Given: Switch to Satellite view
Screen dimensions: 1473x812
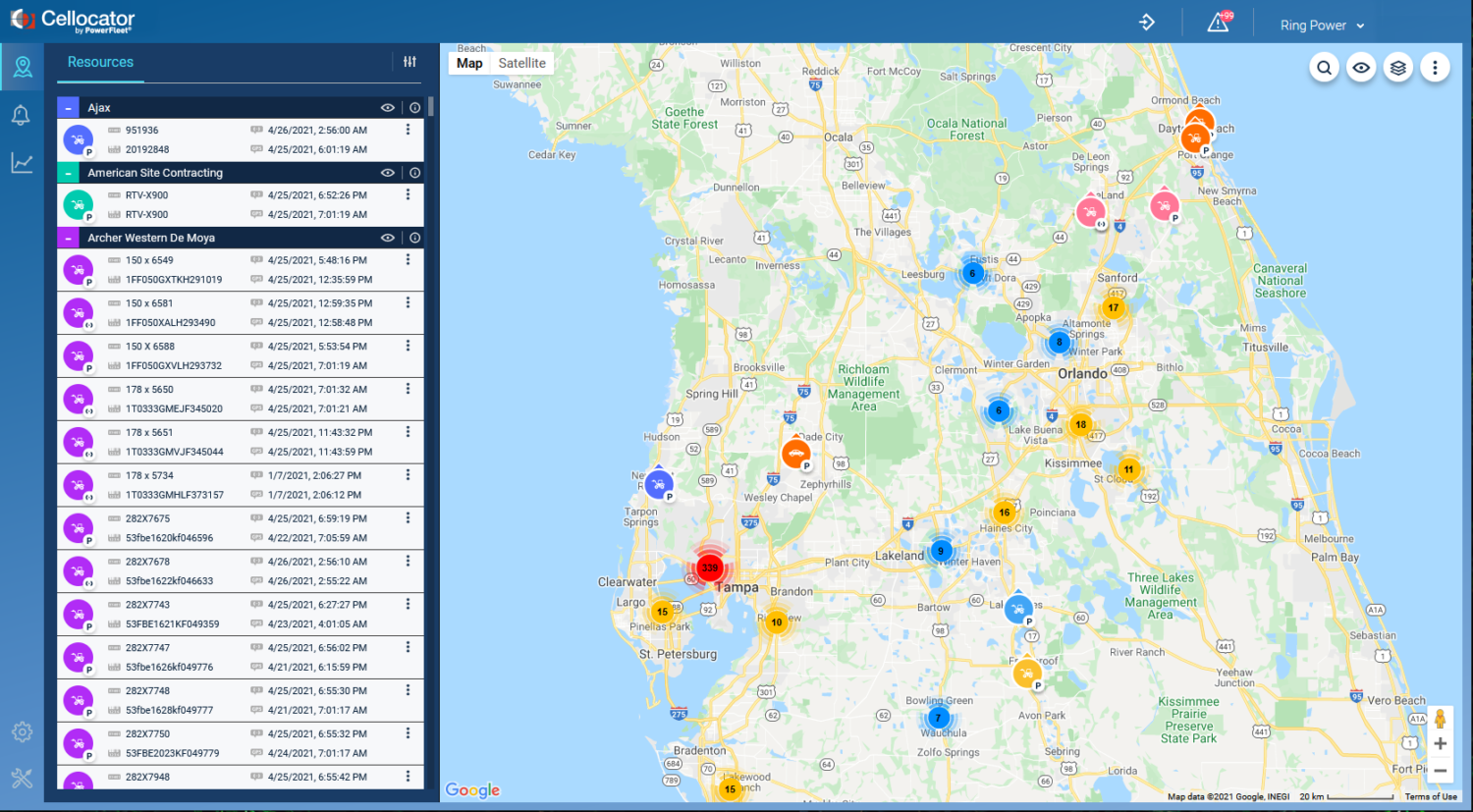Looking at the screenshot, I should 521,62.
